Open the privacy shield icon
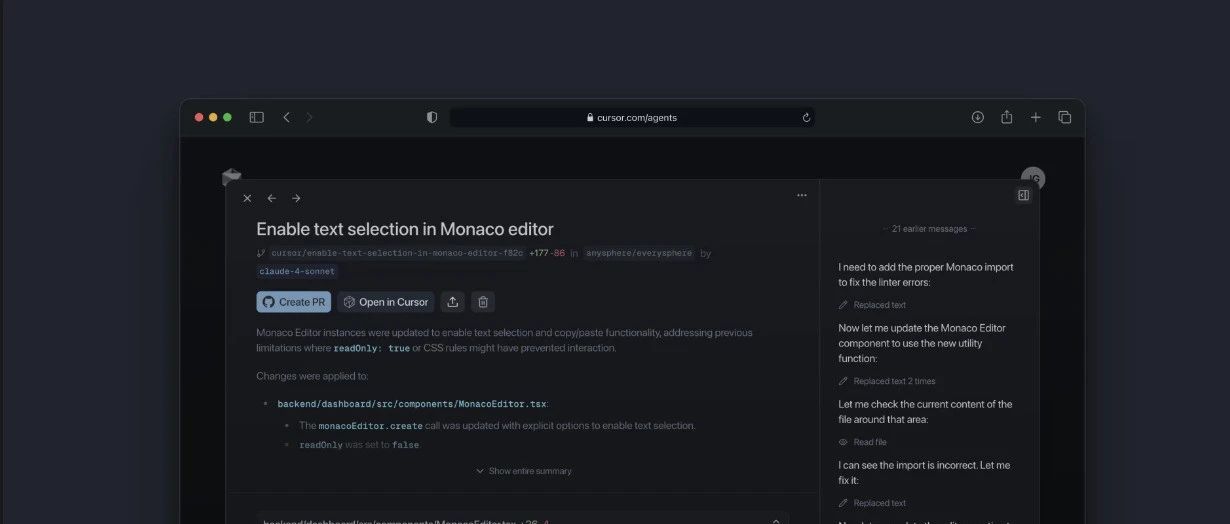The width and height of the screenshot is (1230, 524). tap(432, 117)
